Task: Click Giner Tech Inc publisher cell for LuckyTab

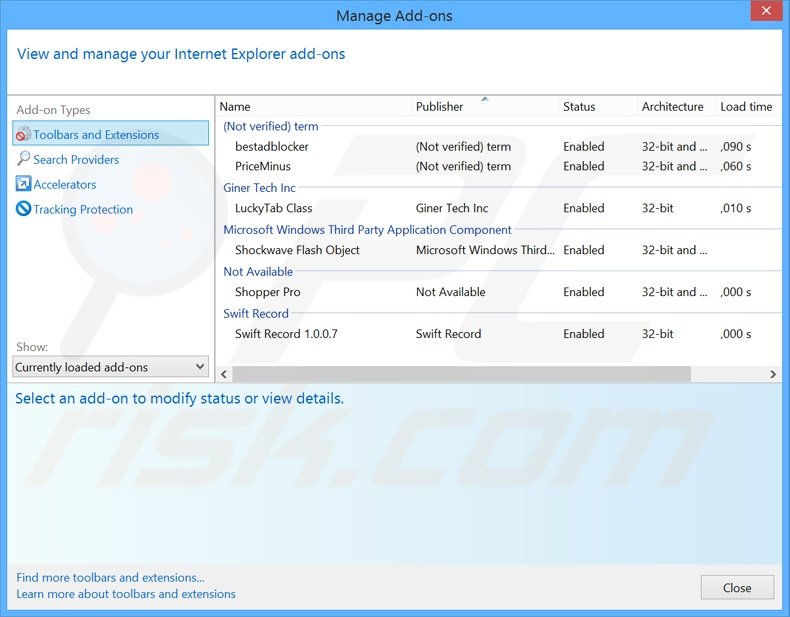Action: [x=451, y=208]
